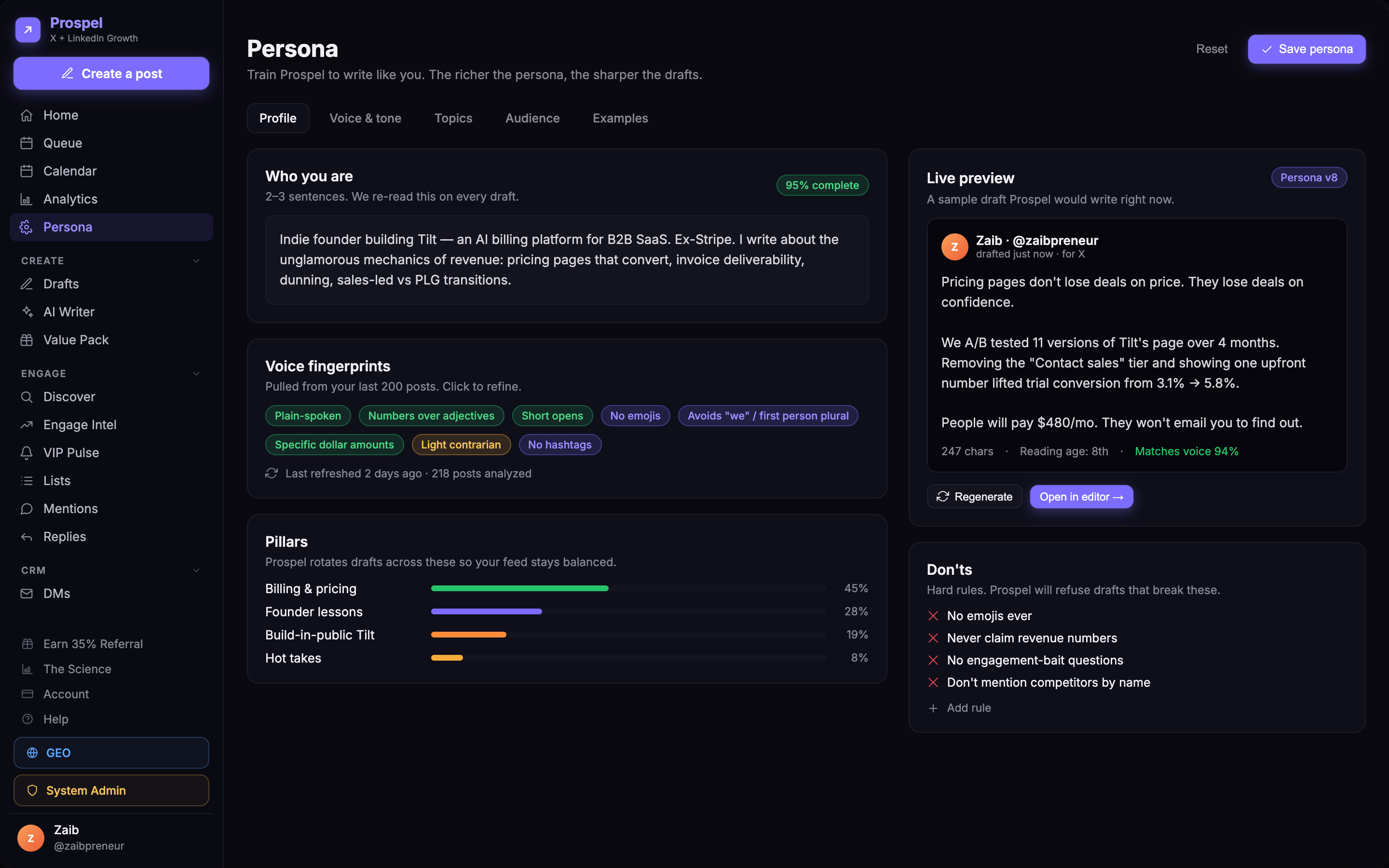Image resolution: width=1389 pixels, height=868 pixels.
Task: Open Mentions page
Action: point(111,509)
